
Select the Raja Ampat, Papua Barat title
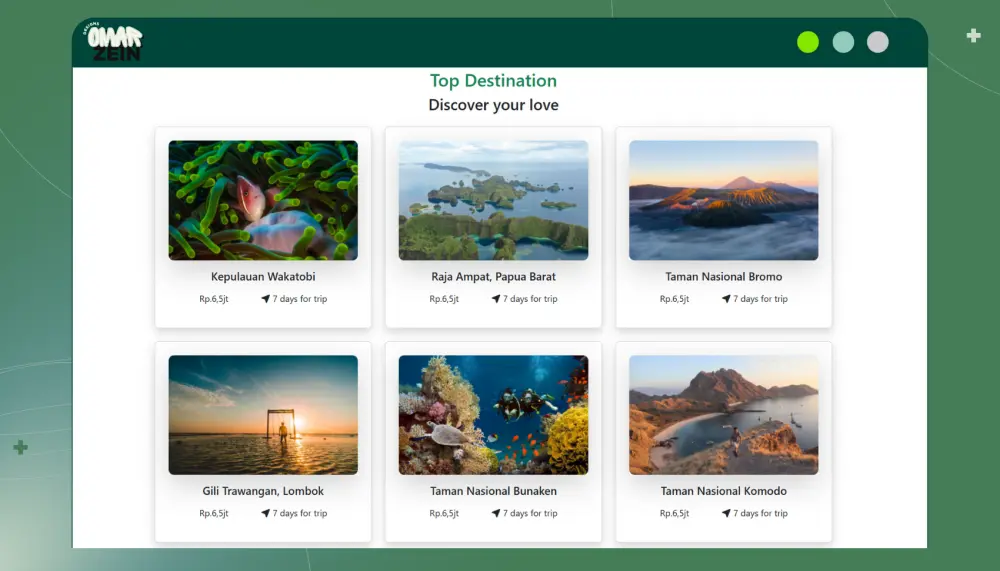[493, 277]
